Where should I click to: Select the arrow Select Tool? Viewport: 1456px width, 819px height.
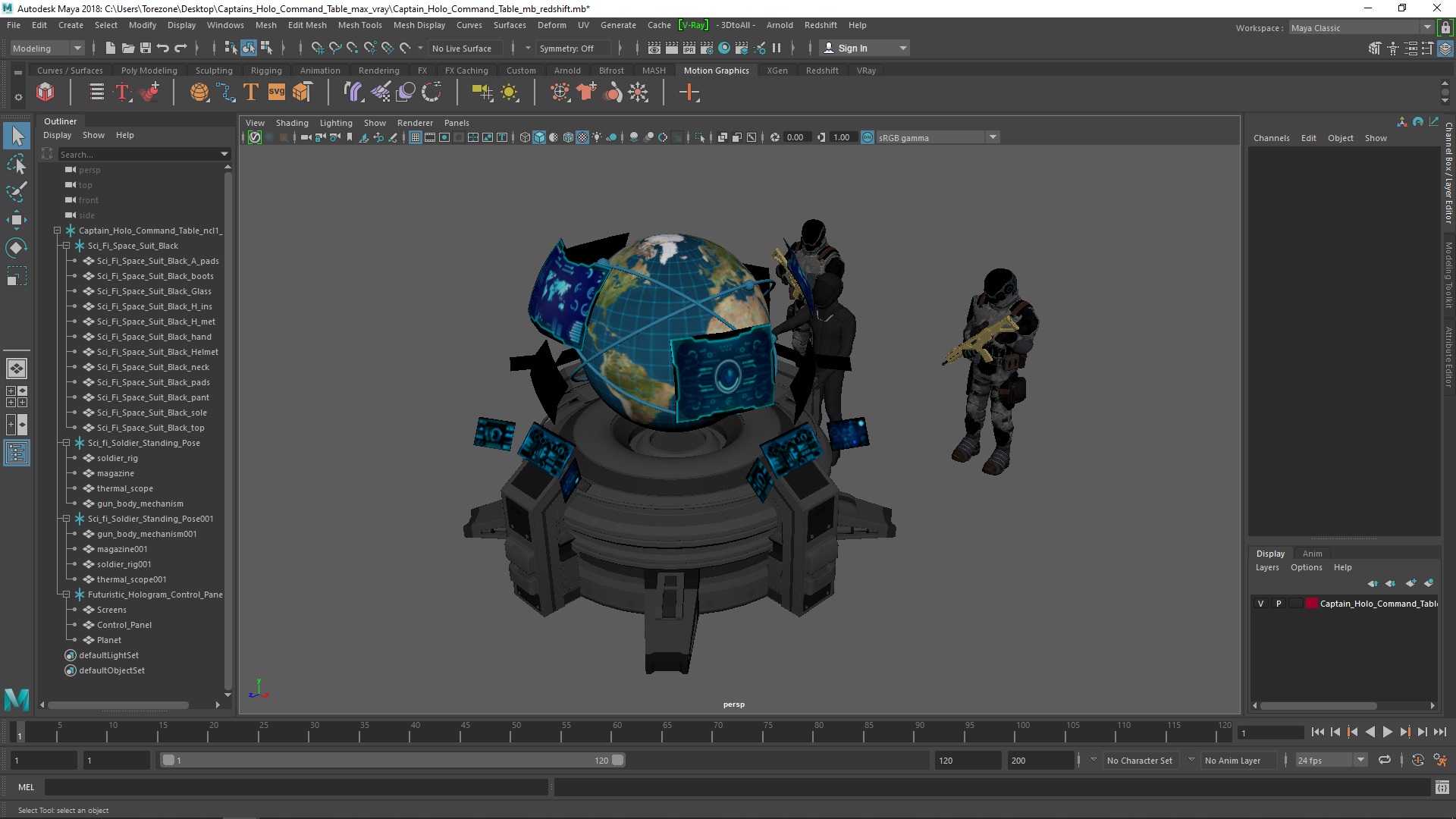(17, 136)
